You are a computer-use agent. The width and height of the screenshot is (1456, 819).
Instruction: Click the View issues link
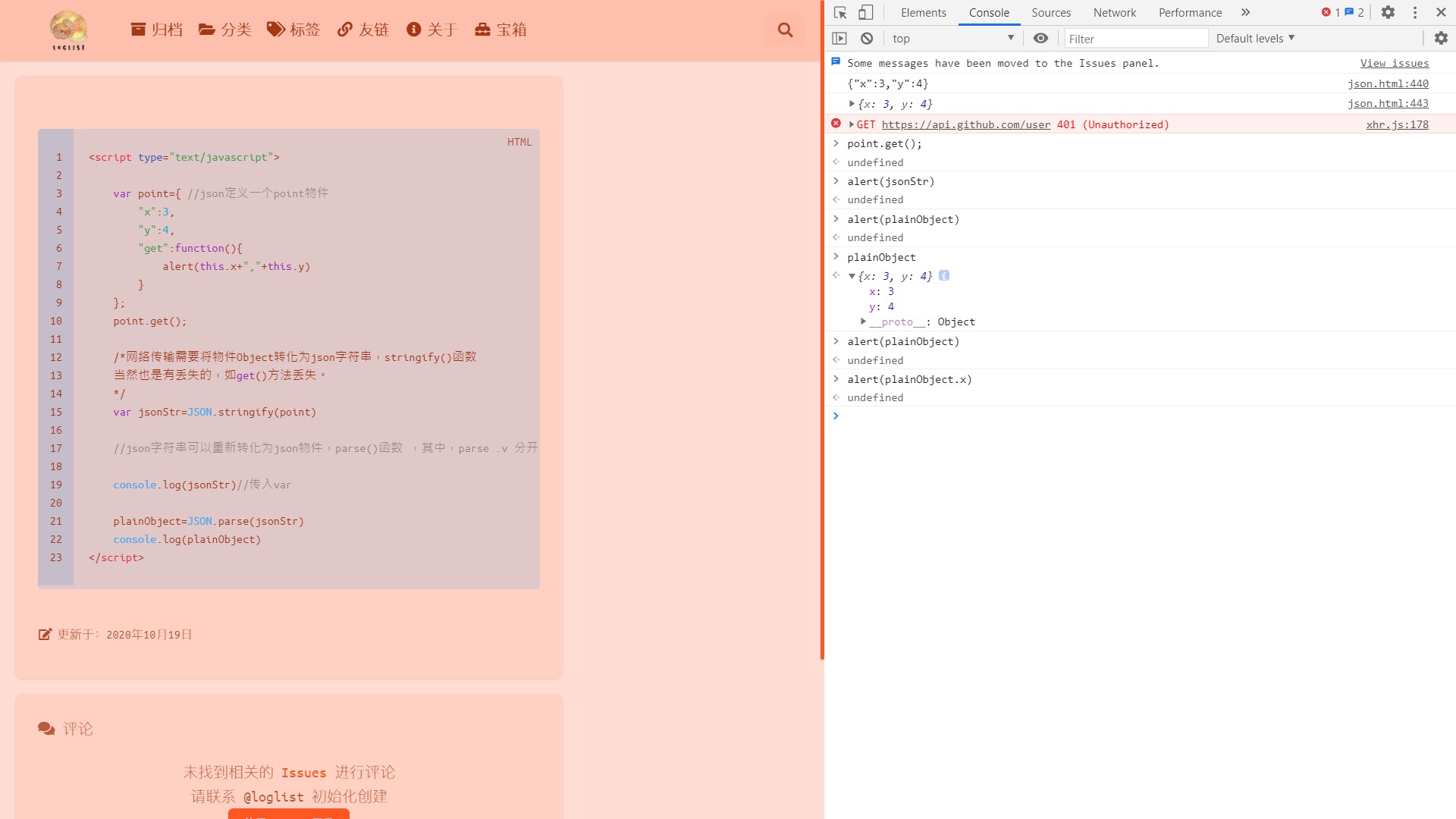coord(1394,63)
